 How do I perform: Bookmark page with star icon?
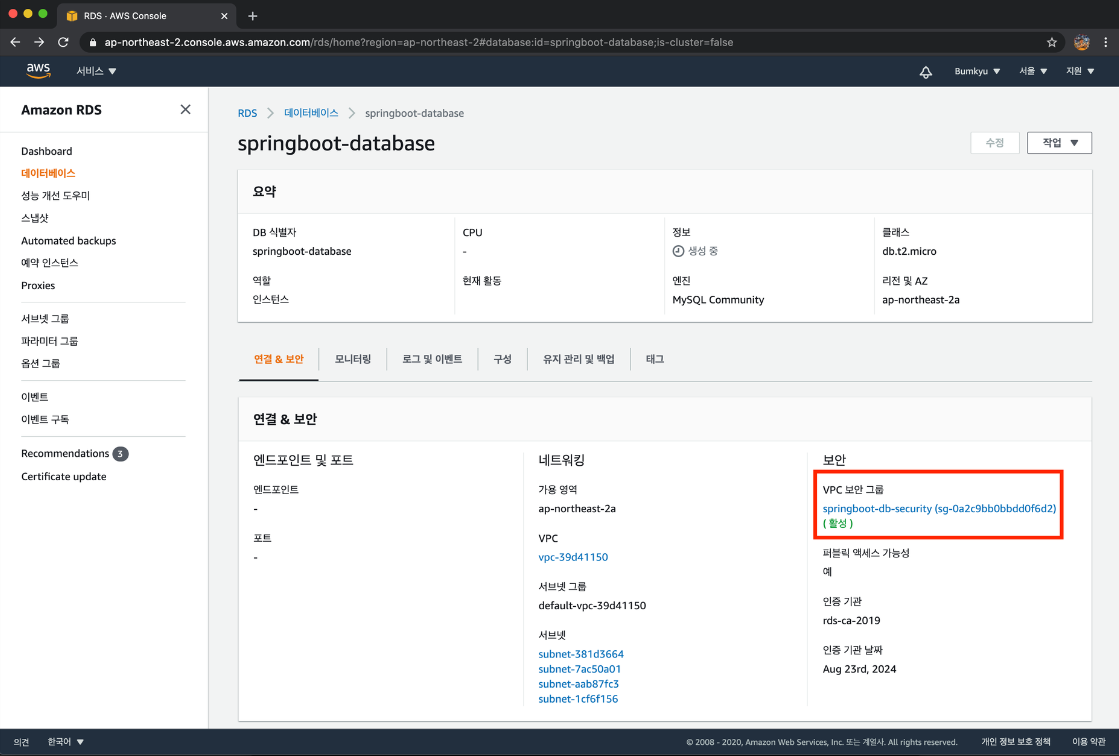tap(1051, 42)
